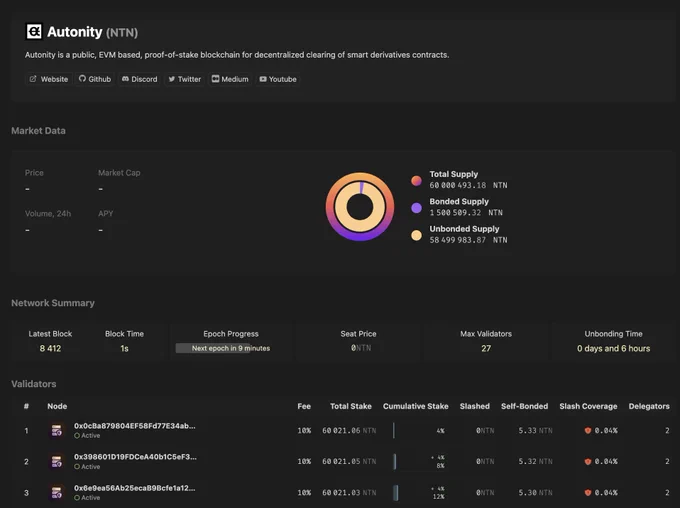
Task: Sort validators by Fee column header
Action: point(304,406)
